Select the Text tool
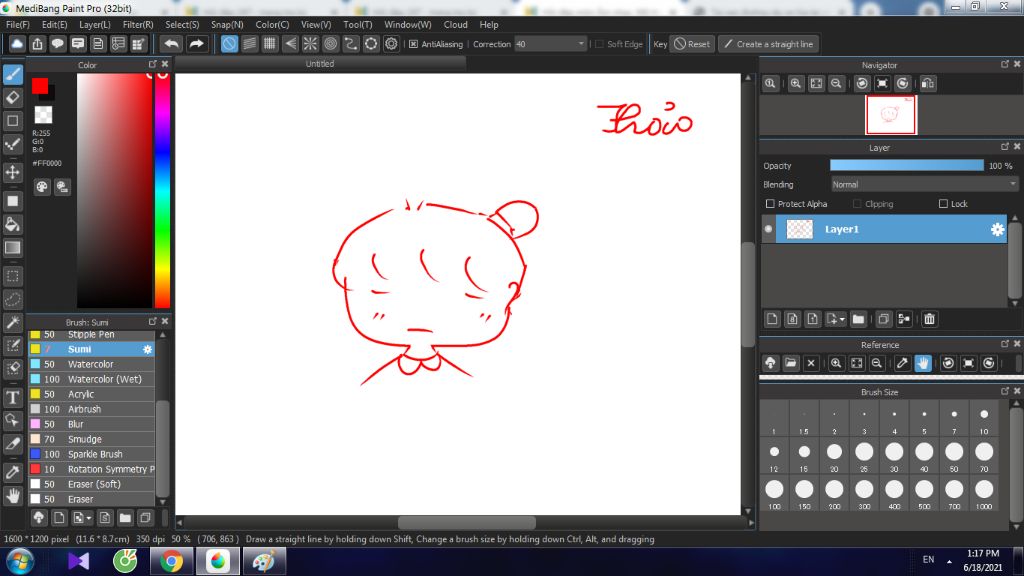 pos(12,397)
